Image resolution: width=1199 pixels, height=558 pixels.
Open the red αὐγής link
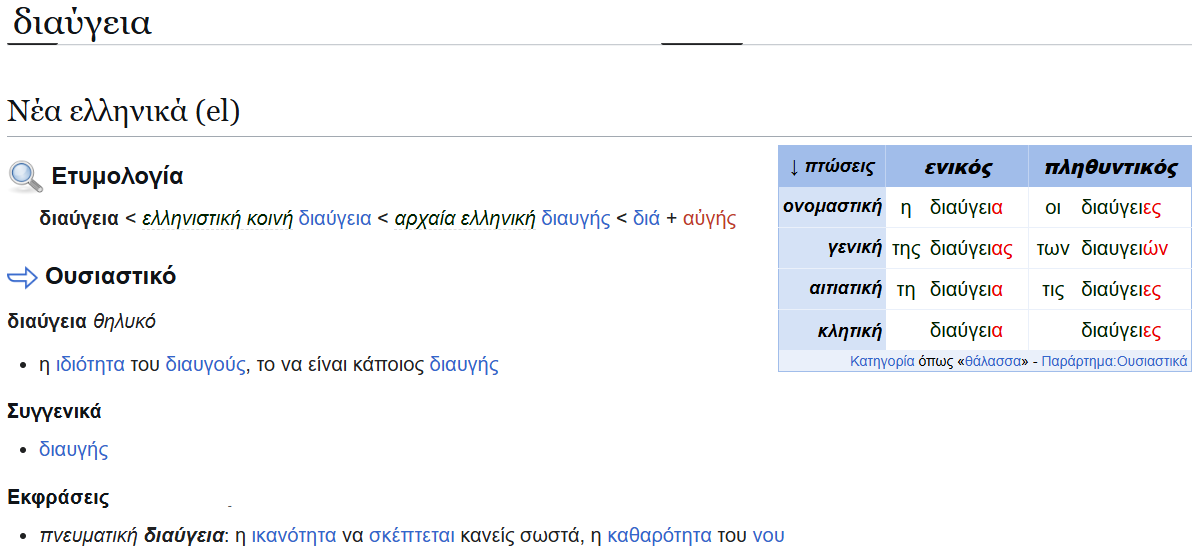tap(709, 218)
